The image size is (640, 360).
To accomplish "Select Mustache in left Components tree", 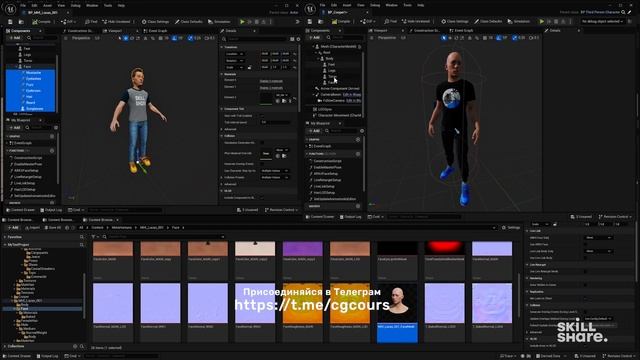I will coord(33,73).
